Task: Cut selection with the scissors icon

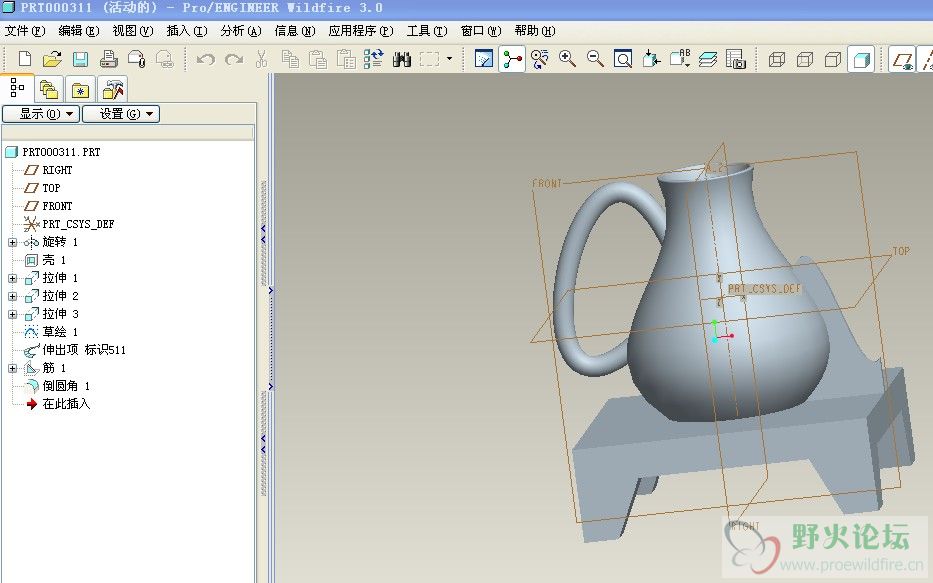Action: (261, 59)
